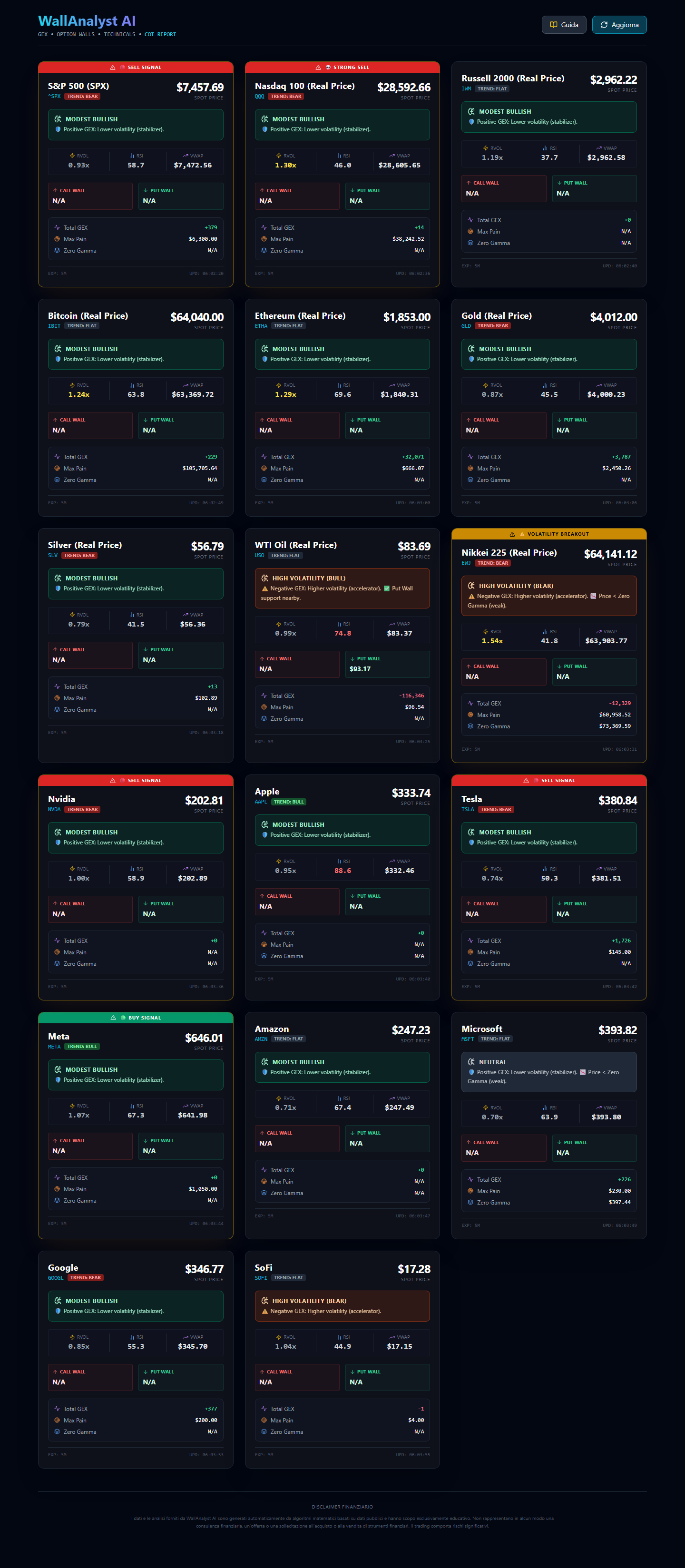
Task: Click the Amazon card title
Action: pyautogui.click(x=272, y=1029)
